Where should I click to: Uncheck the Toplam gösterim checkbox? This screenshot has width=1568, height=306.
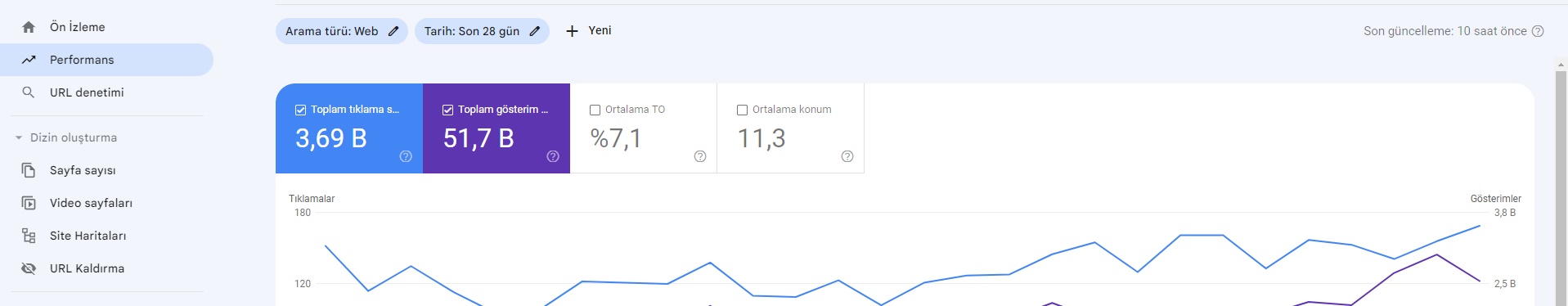click(x=447, y=110)
